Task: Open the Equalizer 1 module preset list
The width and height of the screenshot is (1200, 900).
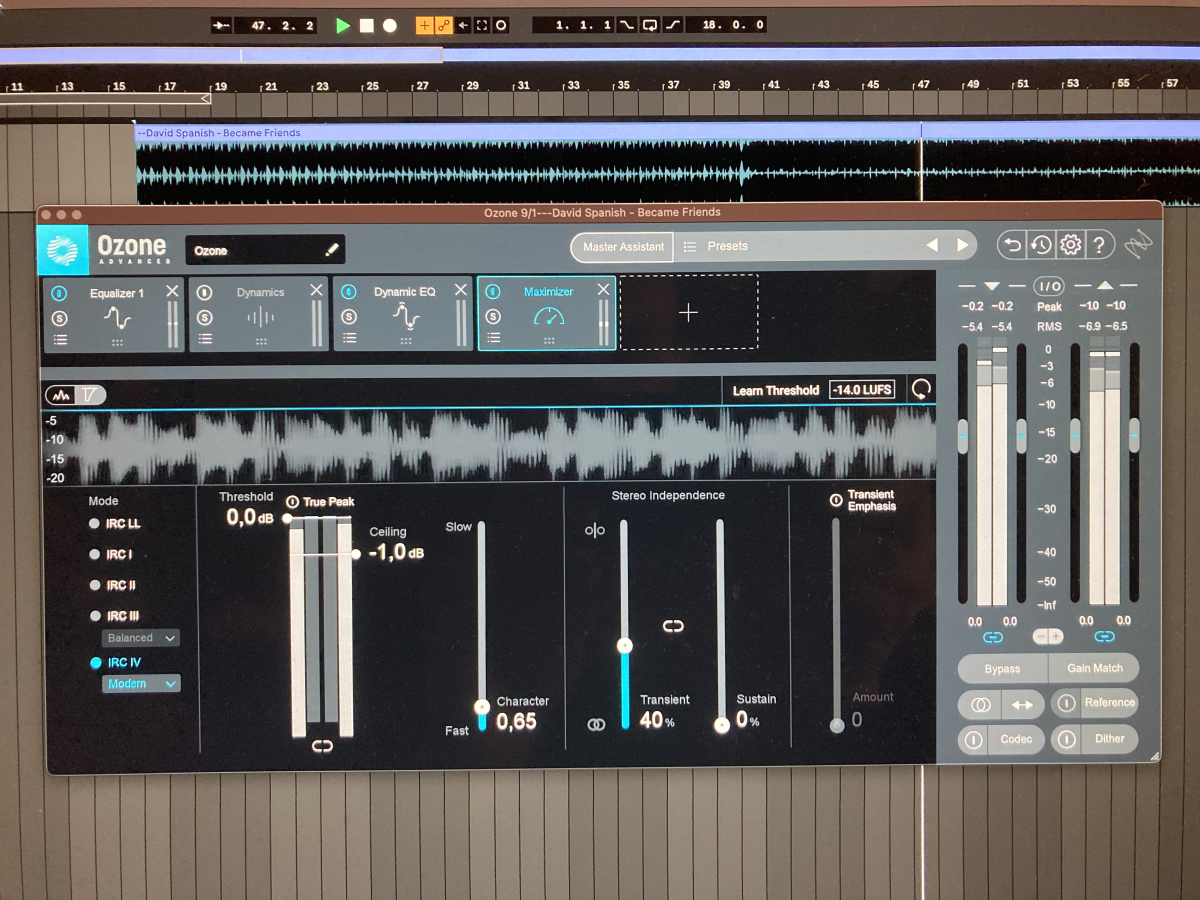Action: tap(60, 340)
